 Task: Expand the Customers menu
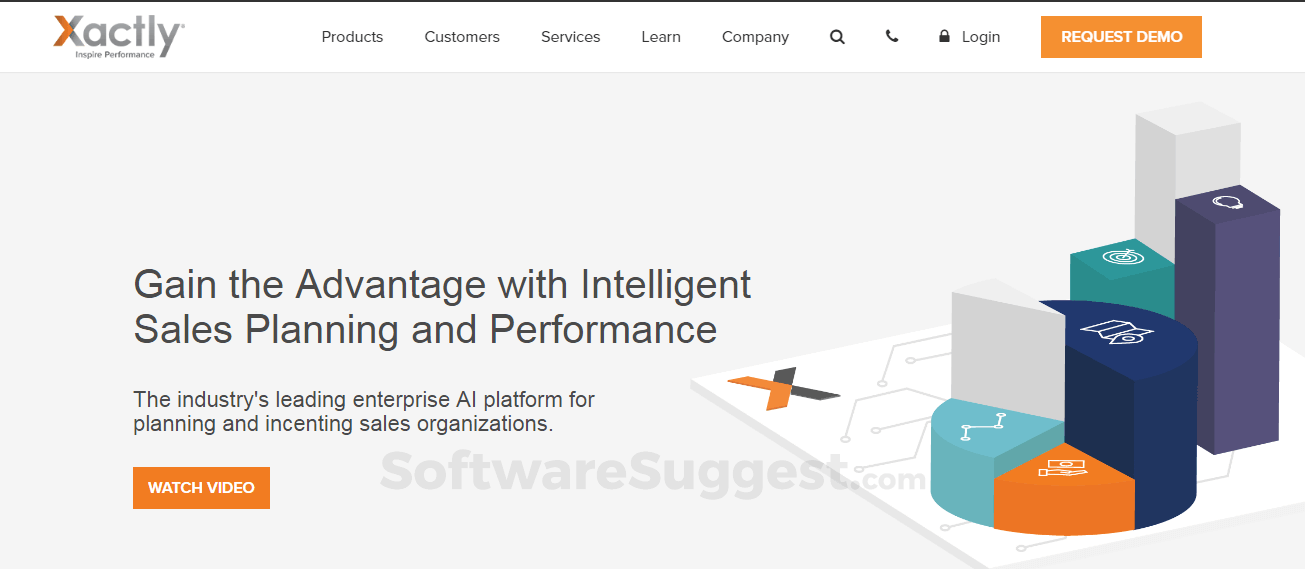[x=462, y=37]
